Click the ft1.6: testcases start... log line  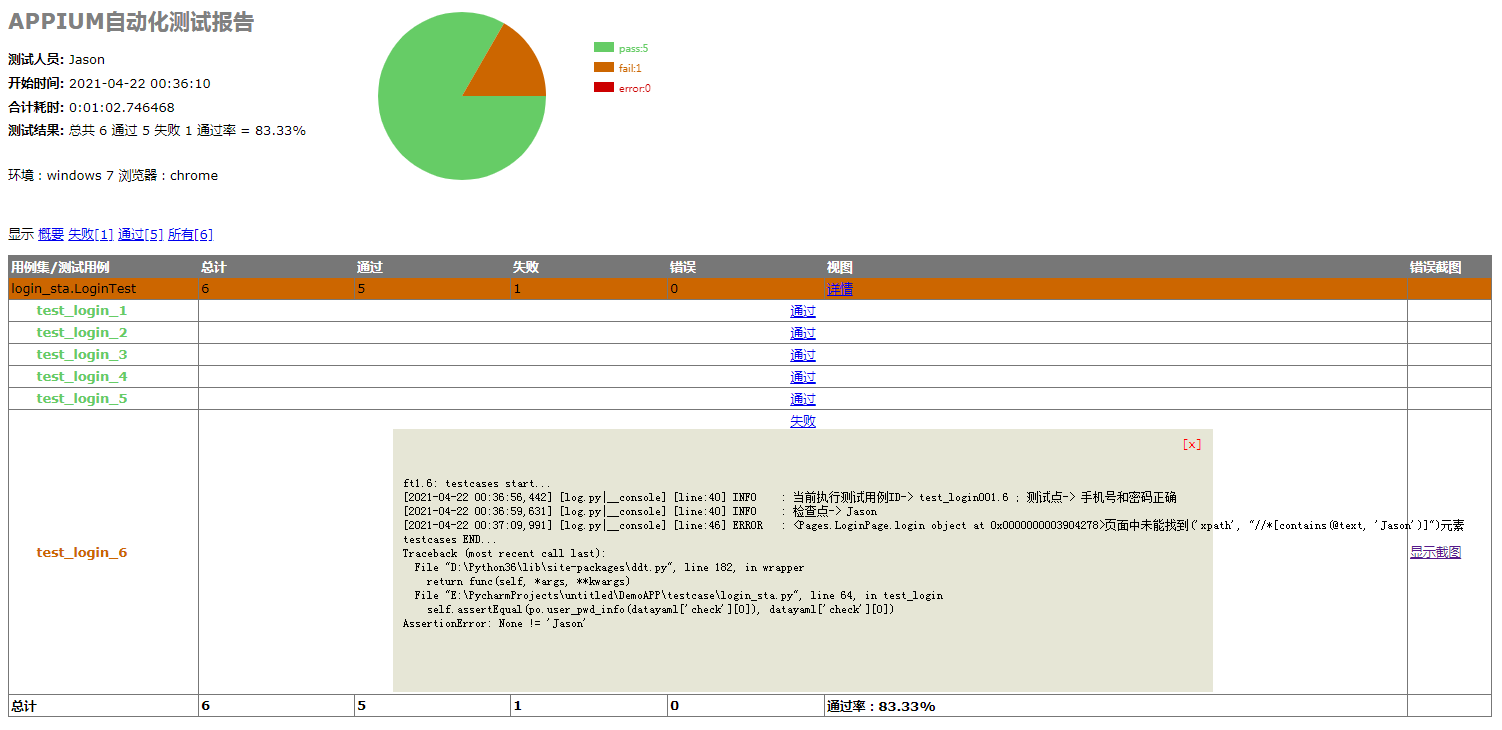pos(476,483)
